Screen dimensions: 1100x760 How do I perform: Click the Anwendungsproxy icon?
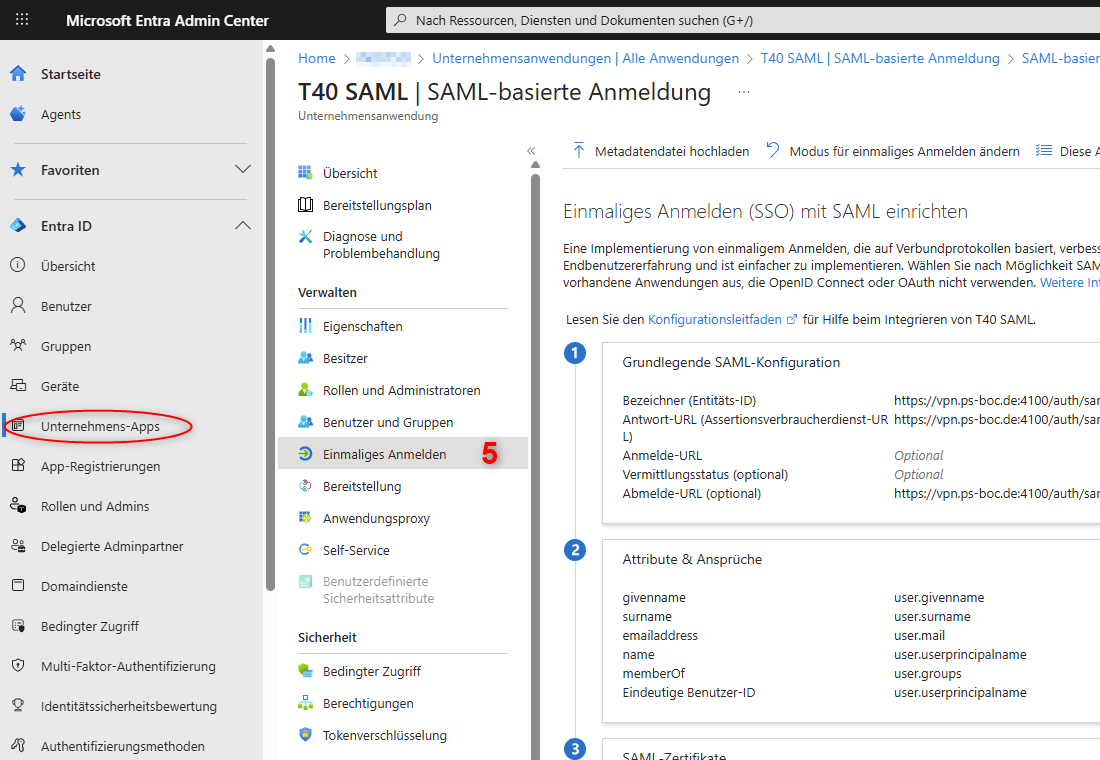point(305,518)
